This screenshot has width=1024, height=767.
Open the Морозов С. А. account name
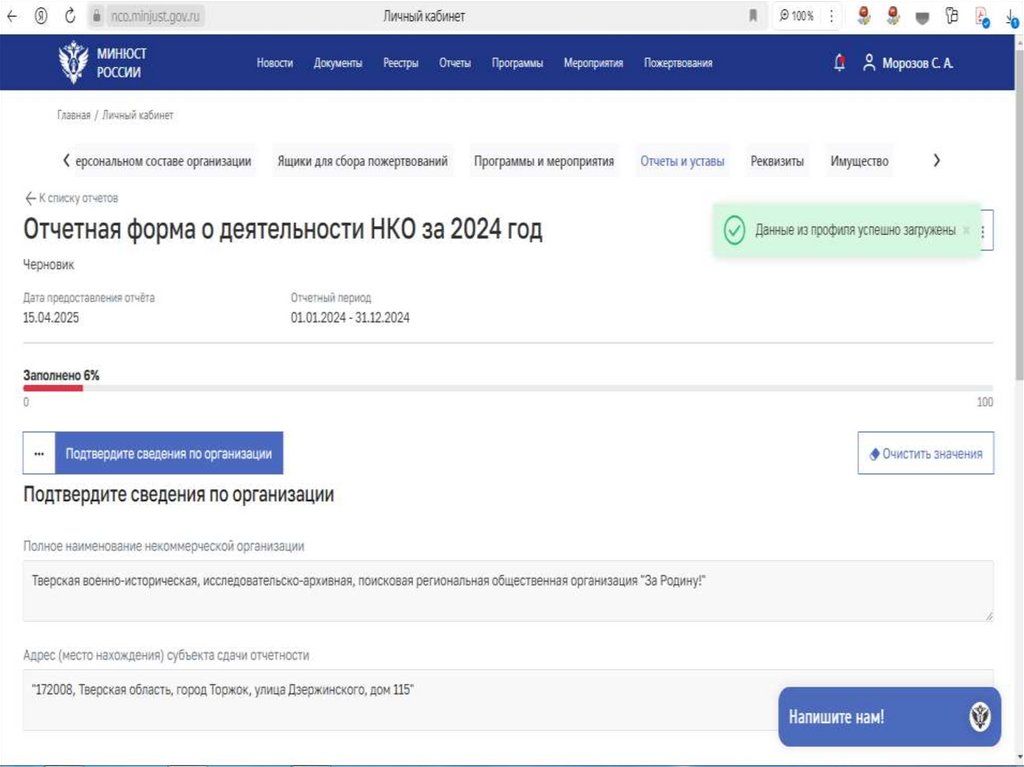pyautogui.click(x=918, y=63)
